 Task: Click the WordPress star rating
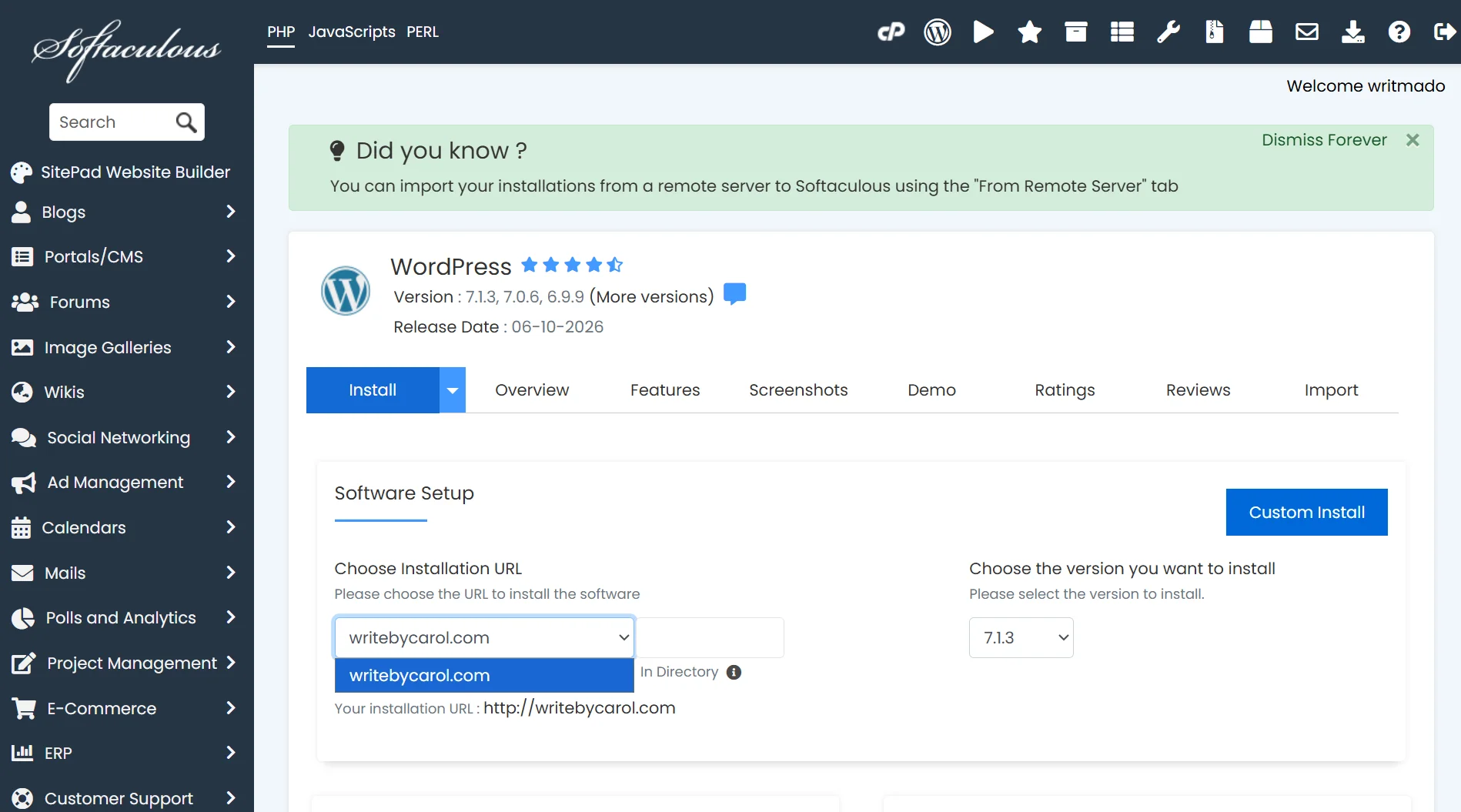point(572,266)
